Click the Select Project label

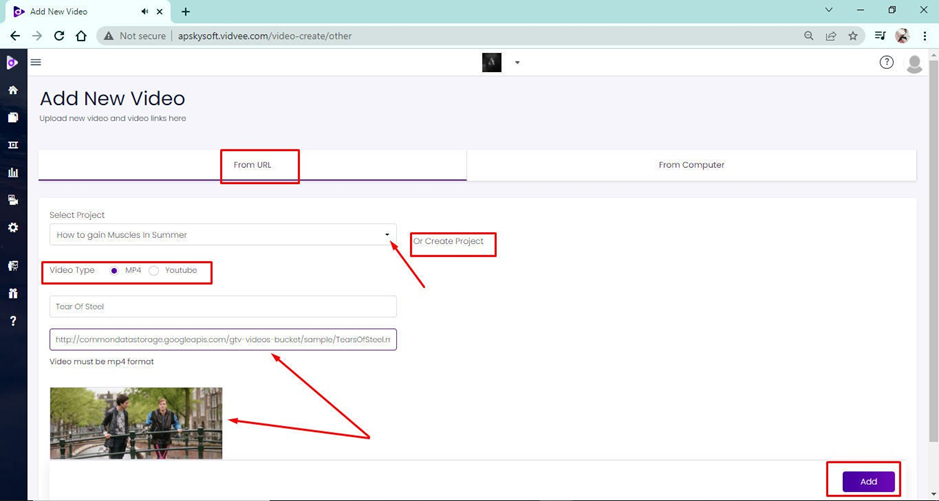(77, 215)
